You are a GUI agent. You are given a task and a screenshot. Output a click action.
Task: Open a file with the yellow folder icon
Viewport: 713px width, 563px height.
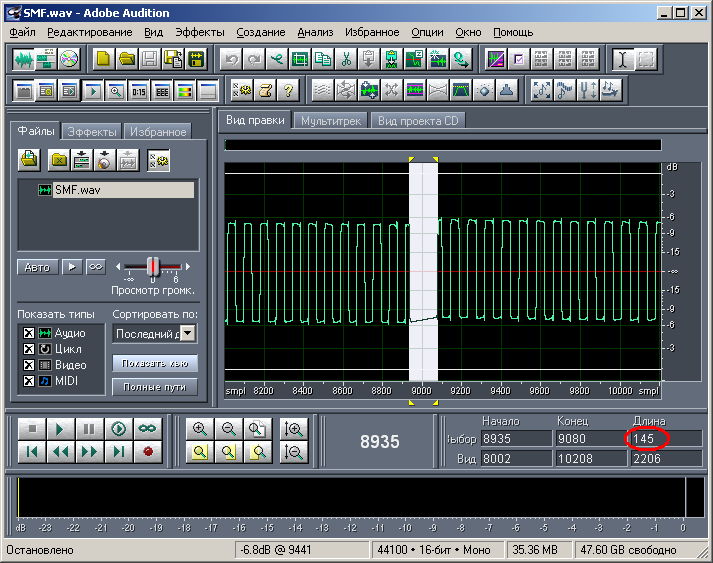(x=127, y=59)
